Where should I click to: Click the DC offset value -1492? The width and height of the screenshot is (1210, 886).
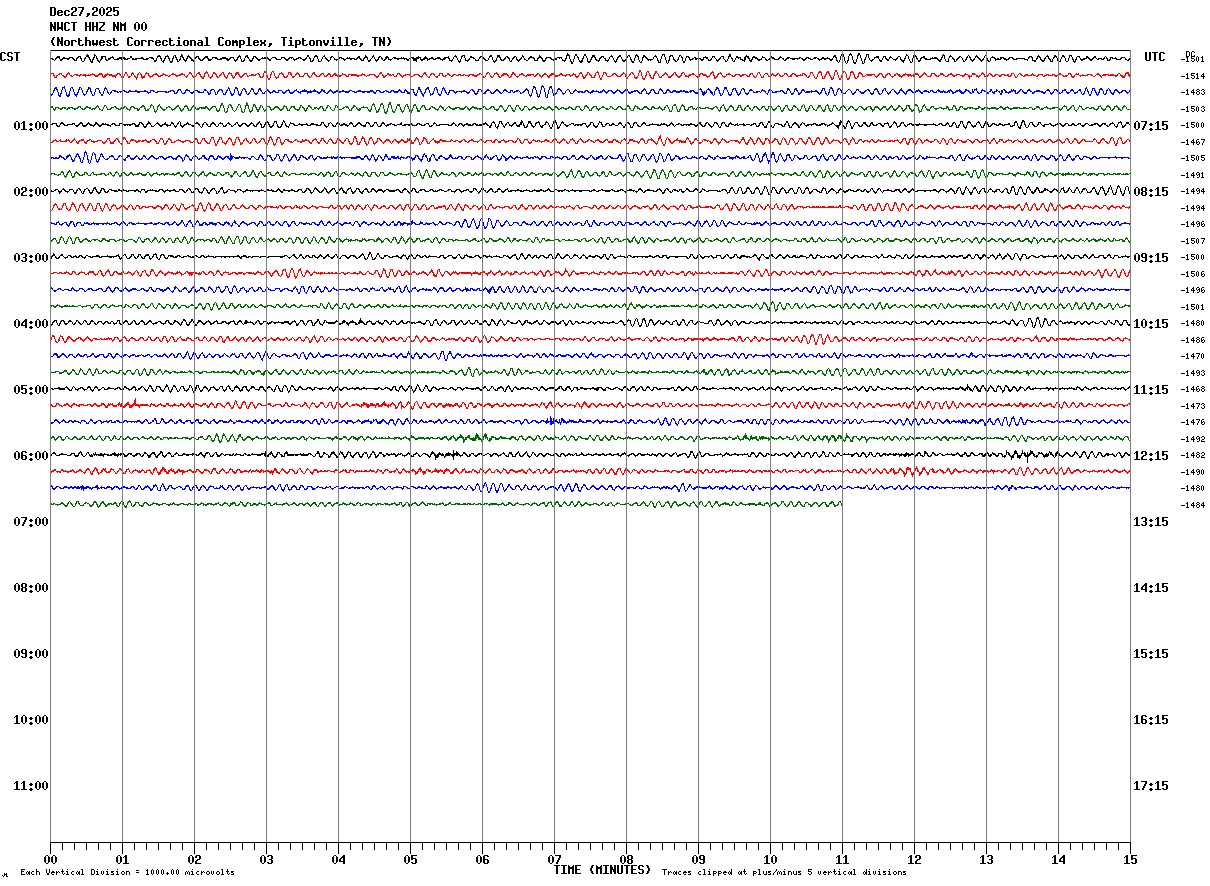pos(1193,439)
